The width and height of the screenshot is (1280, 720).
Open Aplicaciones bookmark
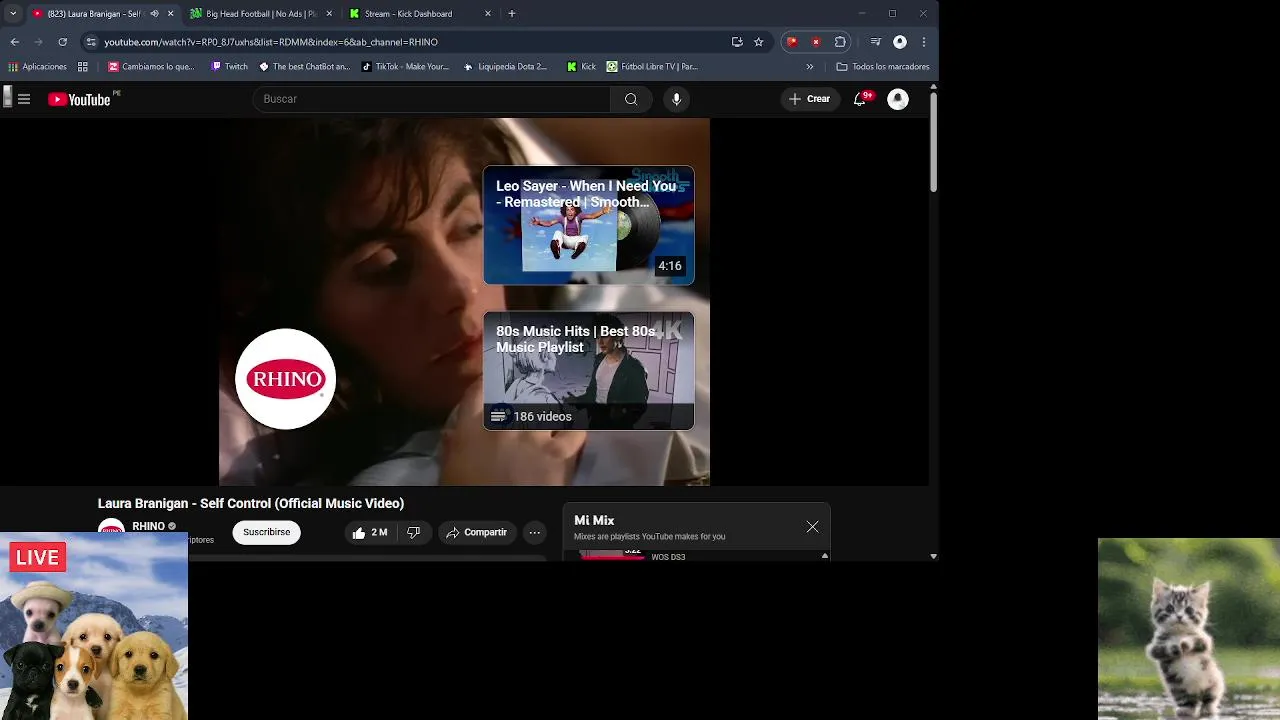[37, 67]
